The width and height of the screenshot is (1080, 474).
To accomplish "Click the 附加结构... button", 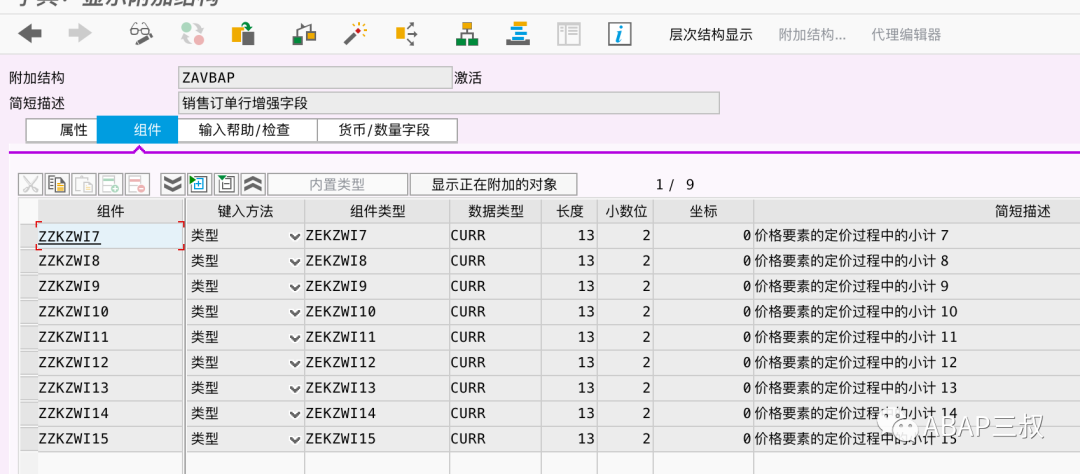I will pyautogui.click(x=812, y=34).
